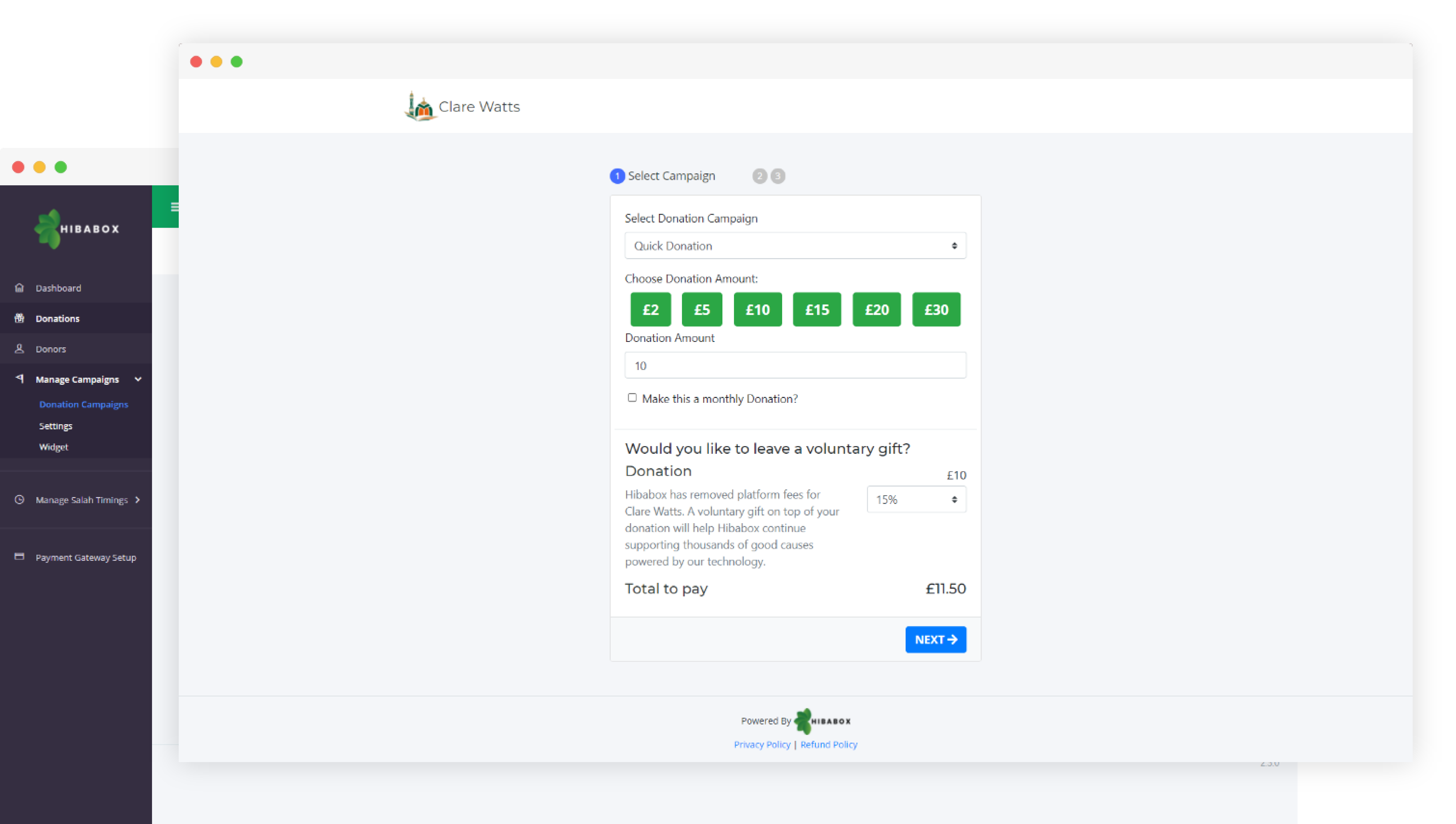
Task: Click the Donors person icon
Action: click(x=19, y=349)
